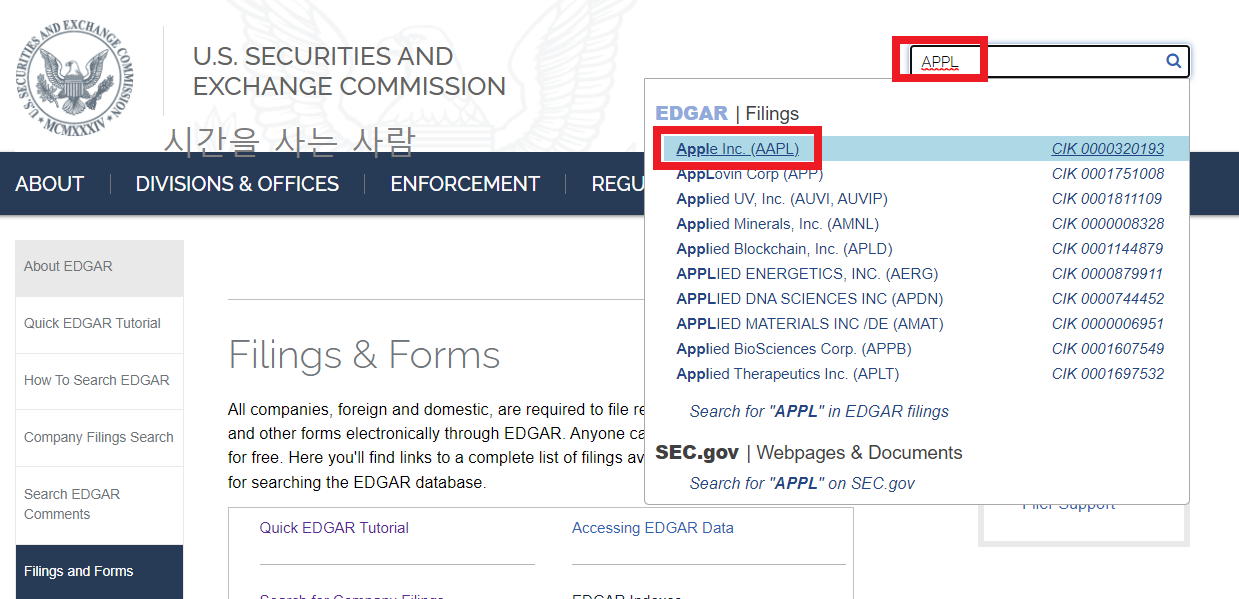This screenshot has width=1239, height=599.
Task: Select APPLIED DNA SCIENCES INC (APDN)
Action: tap(809, 299)
